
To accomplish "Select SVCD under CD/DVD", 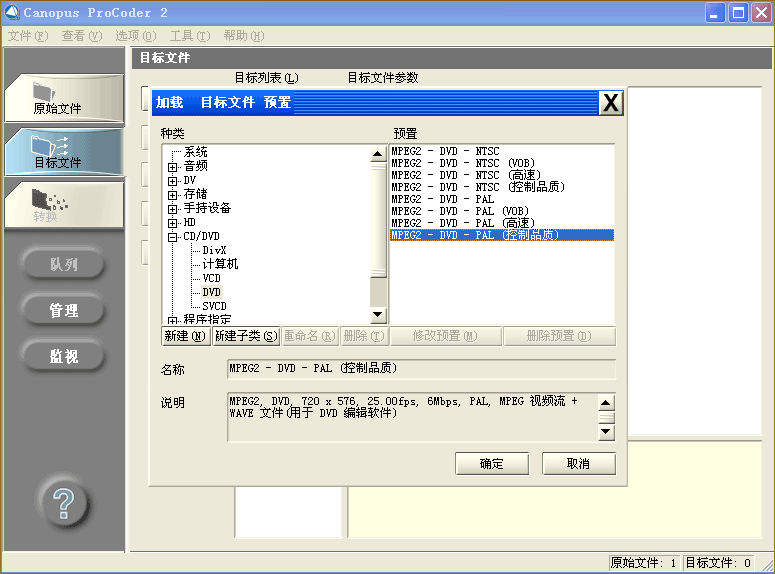I will (x=214, y=306).
